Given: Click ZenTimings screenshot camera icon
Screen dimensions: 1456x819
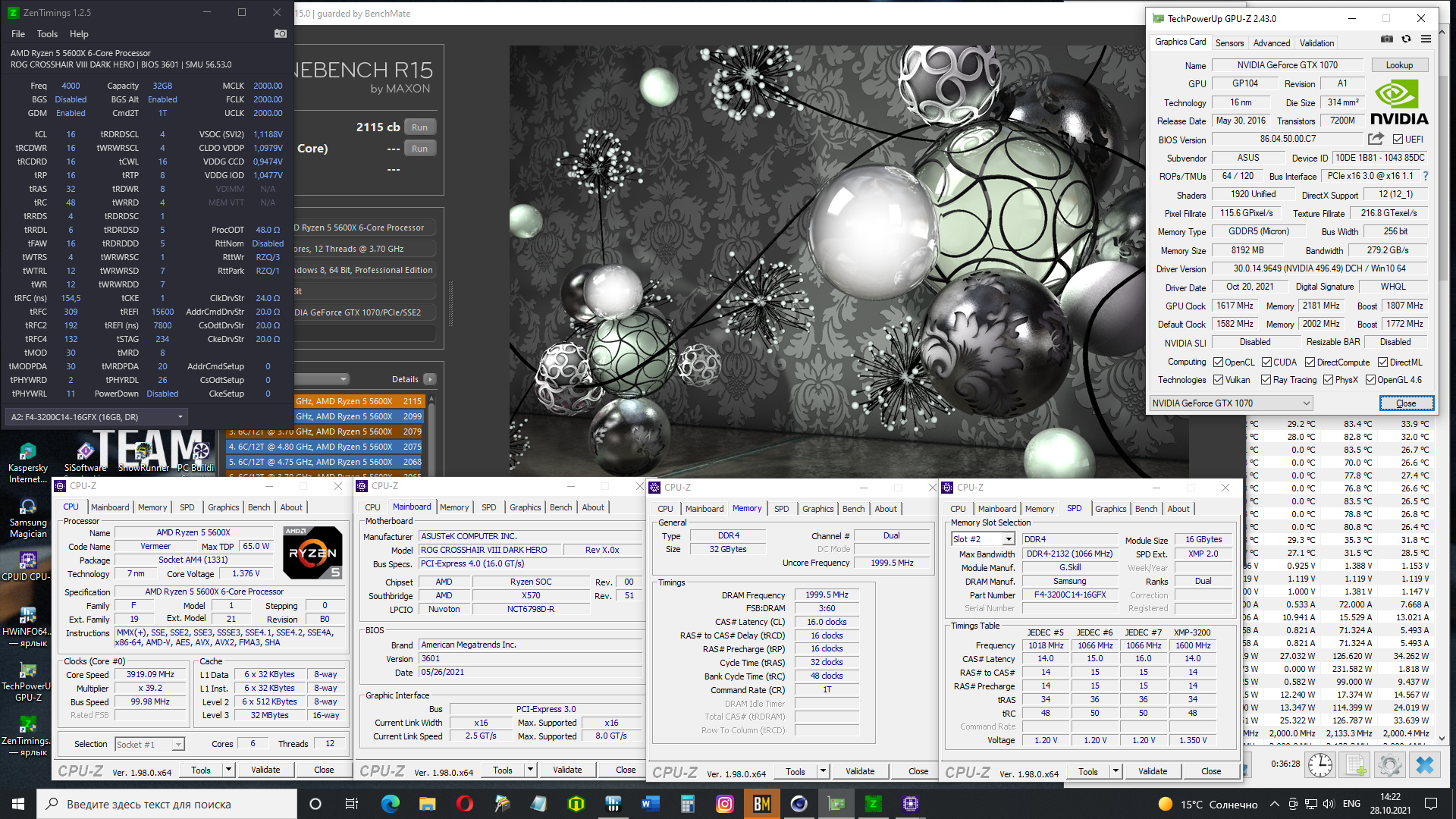Looking at the screenshot, I should click(281, 33).
